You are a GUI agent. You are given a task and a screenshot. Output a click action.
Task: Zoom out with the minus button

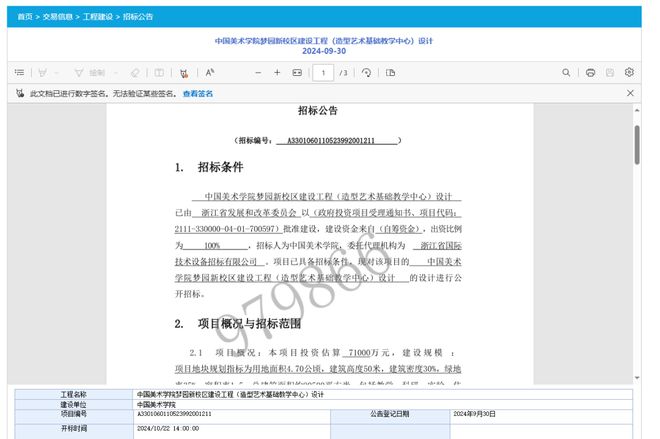258,73
